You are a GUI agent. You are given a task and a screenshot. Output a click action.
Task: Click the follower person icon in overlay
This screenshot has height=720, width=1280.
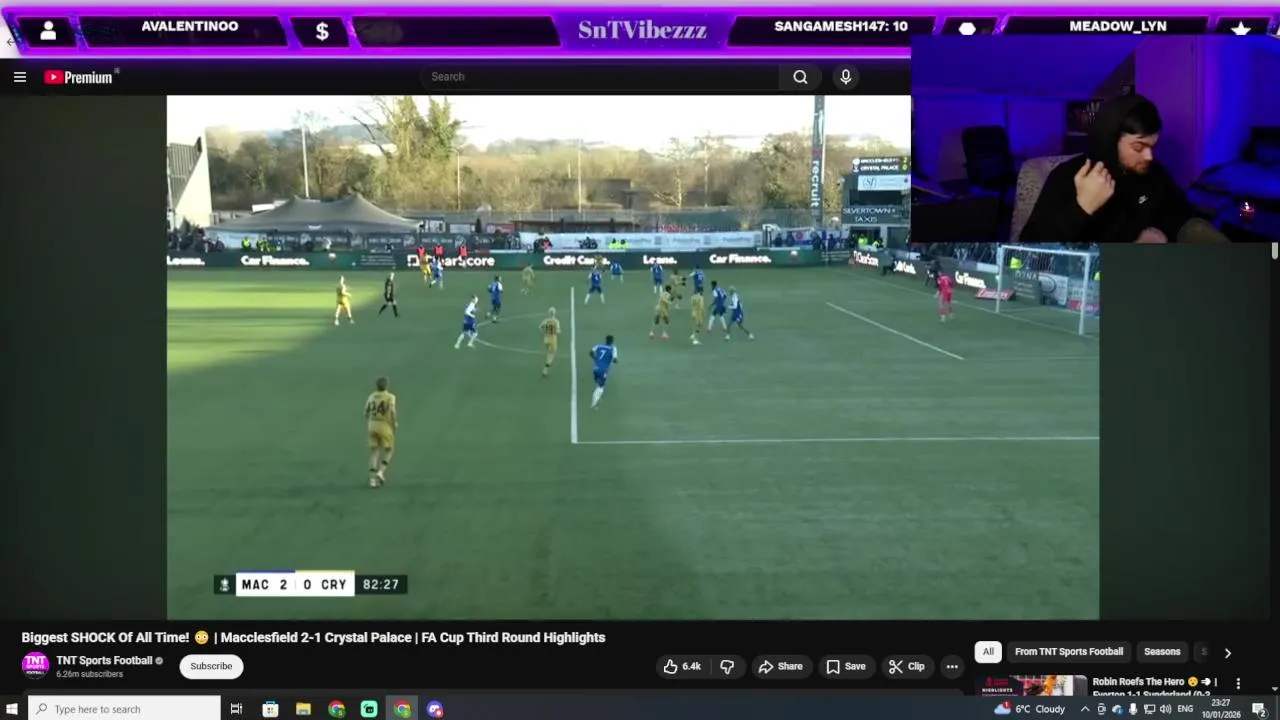click(x=48, y=31)
